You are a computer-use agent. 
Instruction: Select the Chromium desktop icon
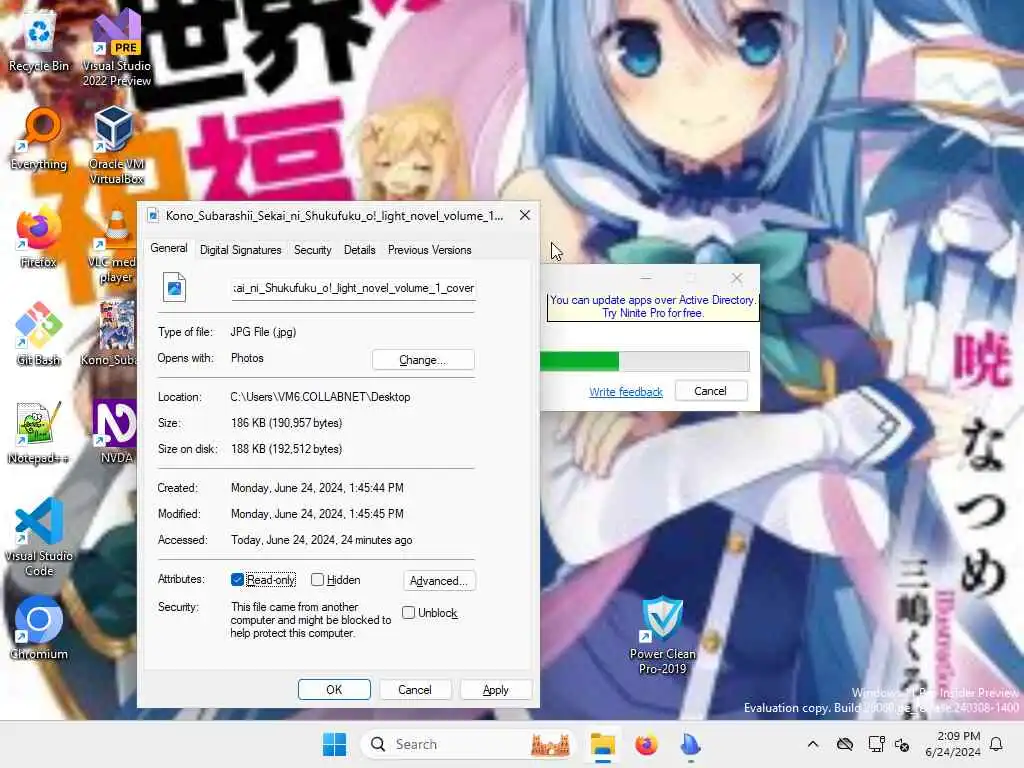[x=39, y=628]
